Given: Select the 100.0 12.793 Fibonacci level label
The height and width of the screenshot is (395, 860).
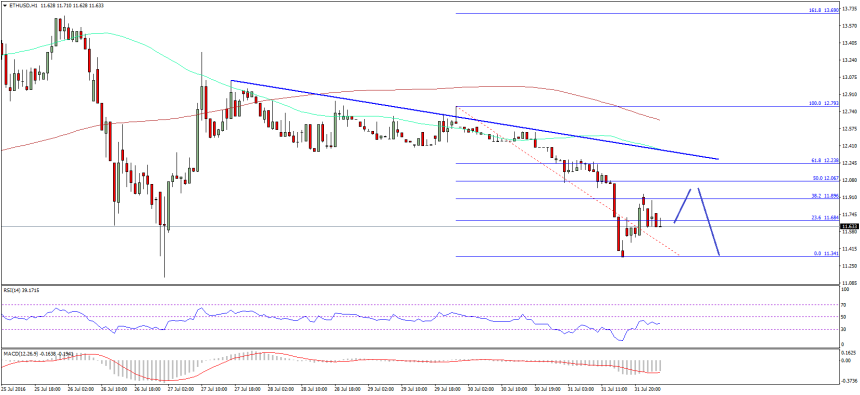Looking at the screenshot, I should click(x=823, y=103).
